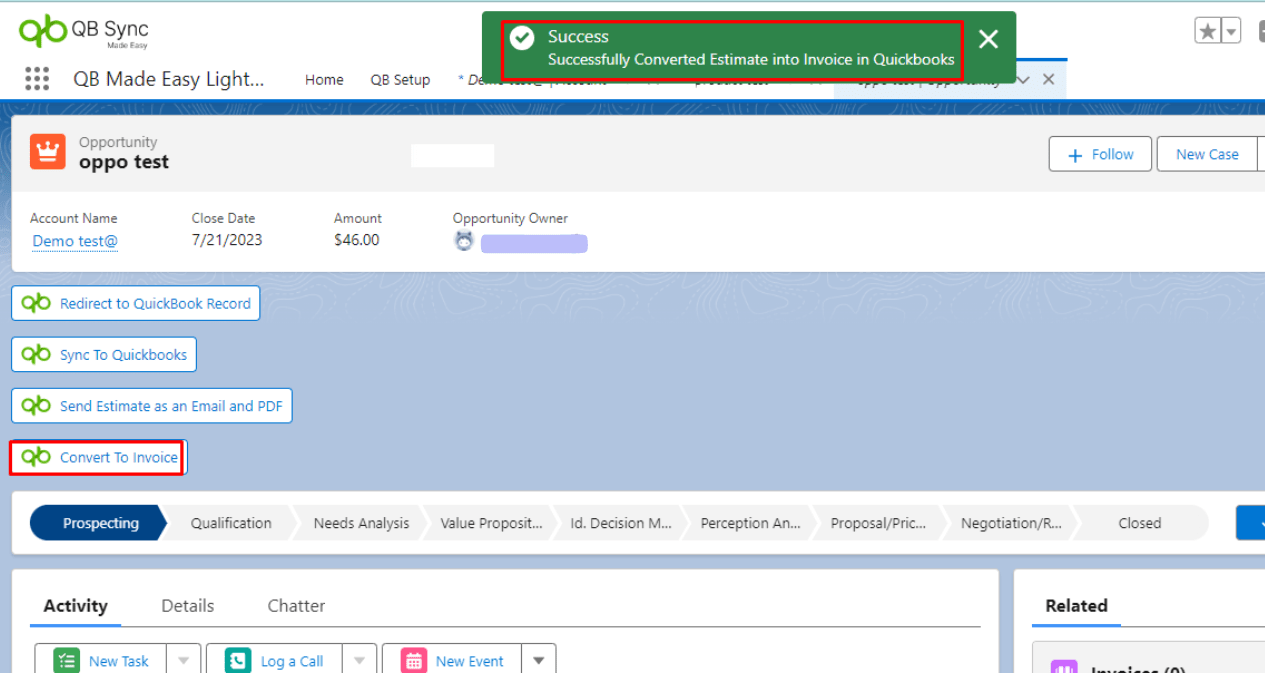The height and width of the screenshot is (673, 1265).
Task: Expand the New Event dropdown arrow
Action: click(539, 661)
